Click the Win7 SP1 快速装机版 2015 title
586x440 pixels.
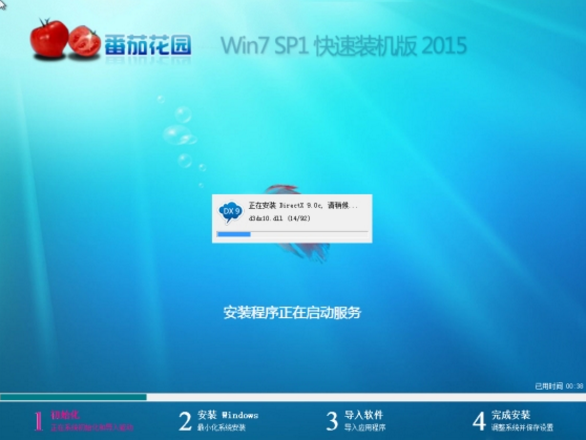coord(343,46)
